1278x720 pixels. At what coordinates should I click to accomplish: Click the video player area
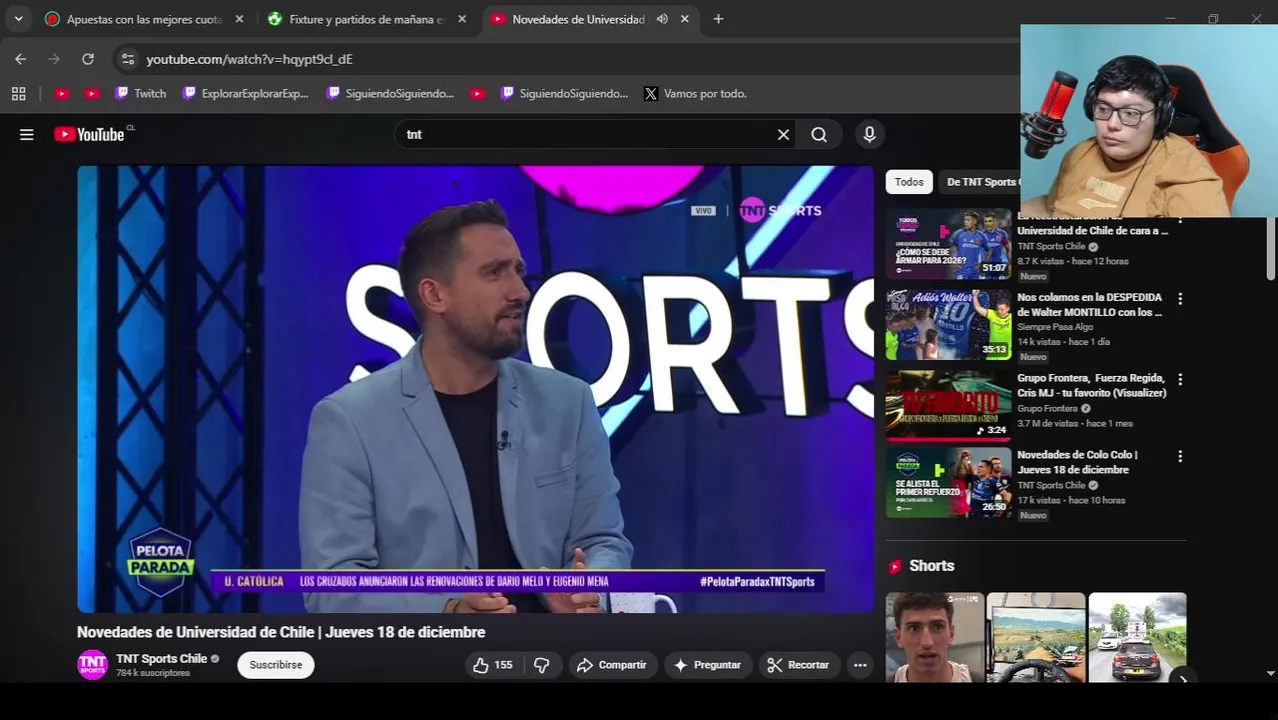(475, 389)
